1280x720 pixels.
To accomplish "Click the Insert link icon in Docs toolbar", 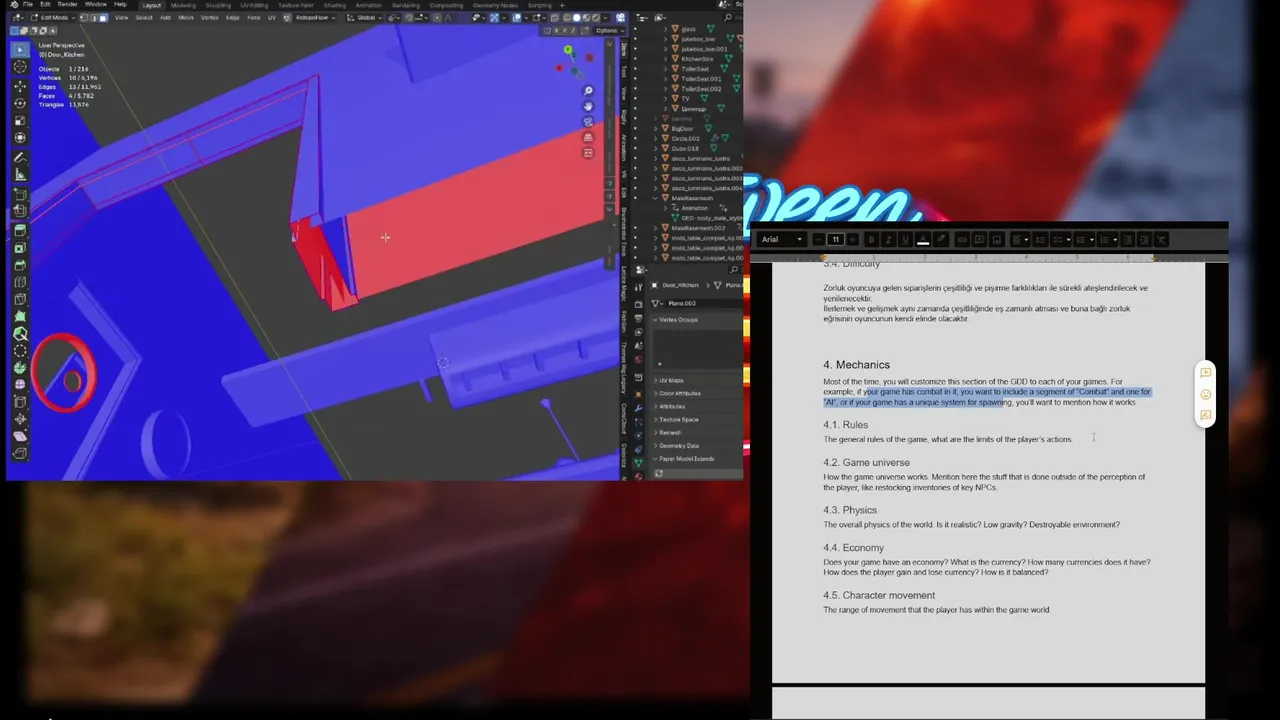I will point(962,240).
